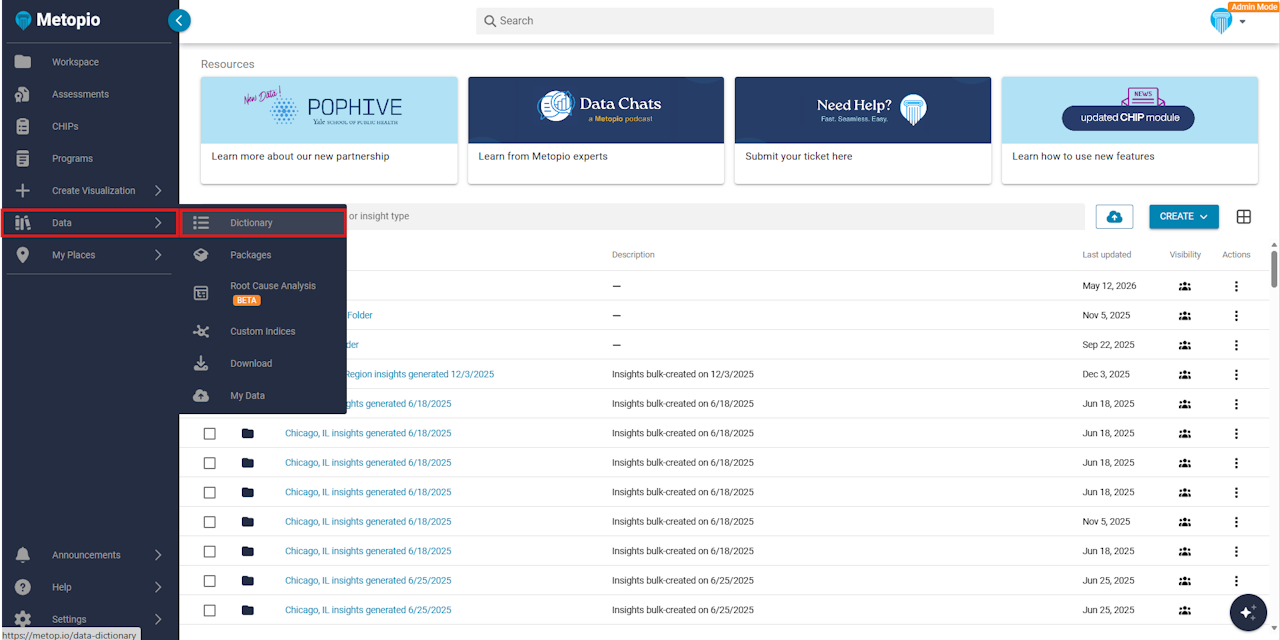
Task: Collapse the sidebar with arrow button
Action: 179,20
